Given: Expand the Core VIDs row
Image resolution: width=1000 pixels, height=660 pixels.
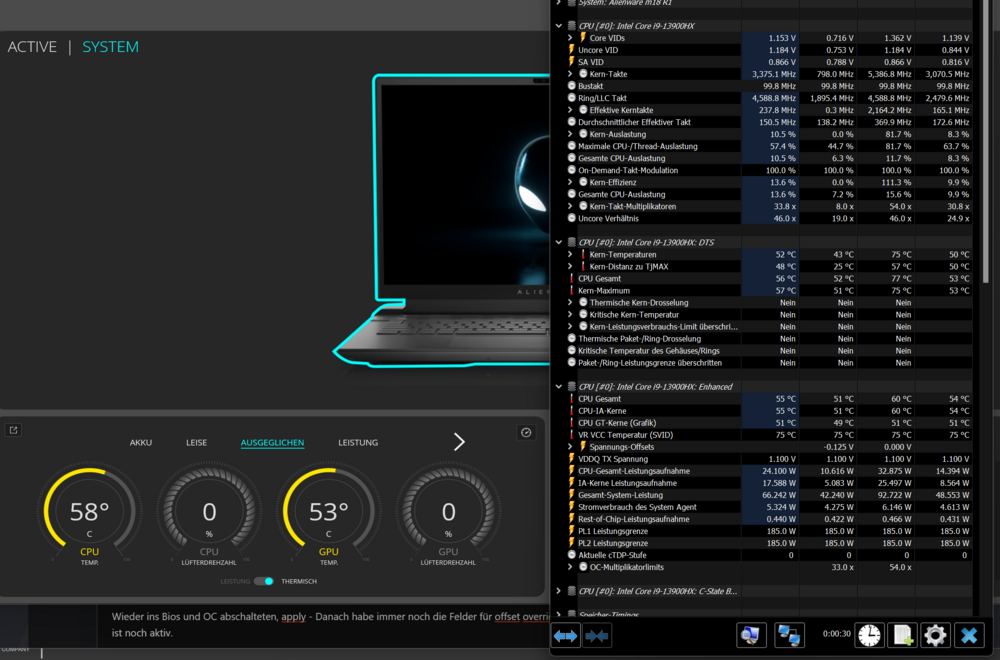Looking at the screenshot, I should pyautogui.click(x=570, y=38).
